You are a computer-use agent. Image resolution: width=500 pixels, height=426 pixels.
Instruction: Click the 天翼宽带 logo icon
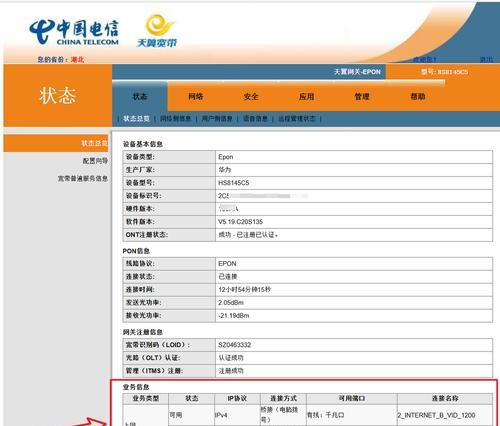(x=157, y=31)
